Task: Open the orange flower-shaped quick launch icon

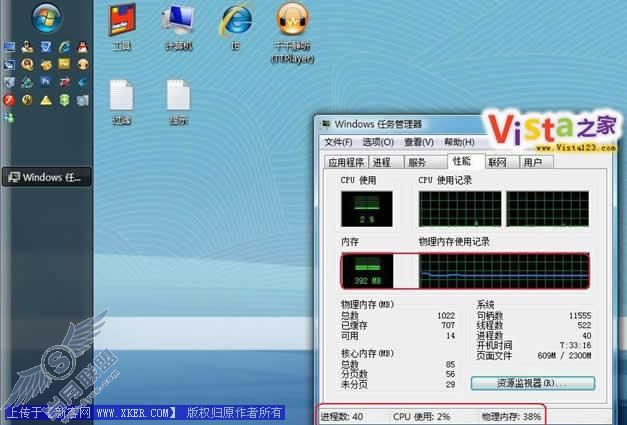Action: 46,64
